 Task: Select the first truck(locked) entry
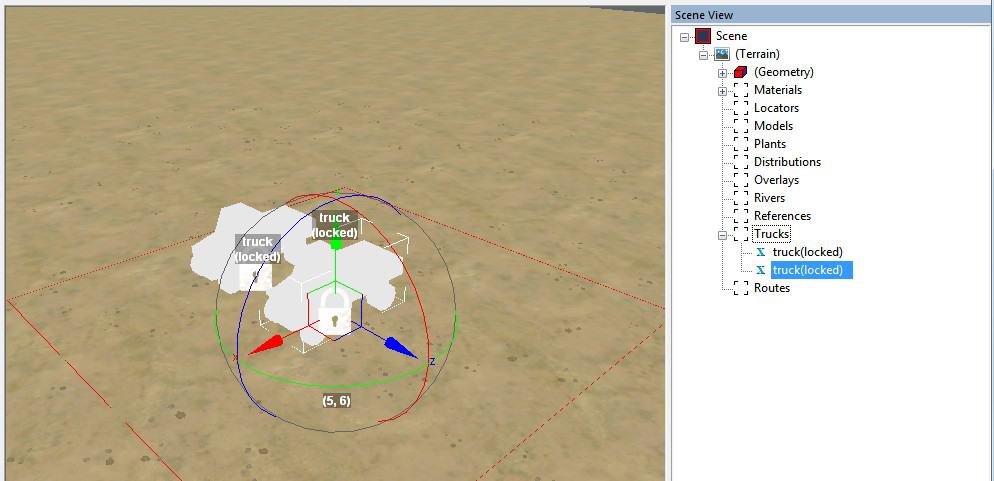[807, 252]
